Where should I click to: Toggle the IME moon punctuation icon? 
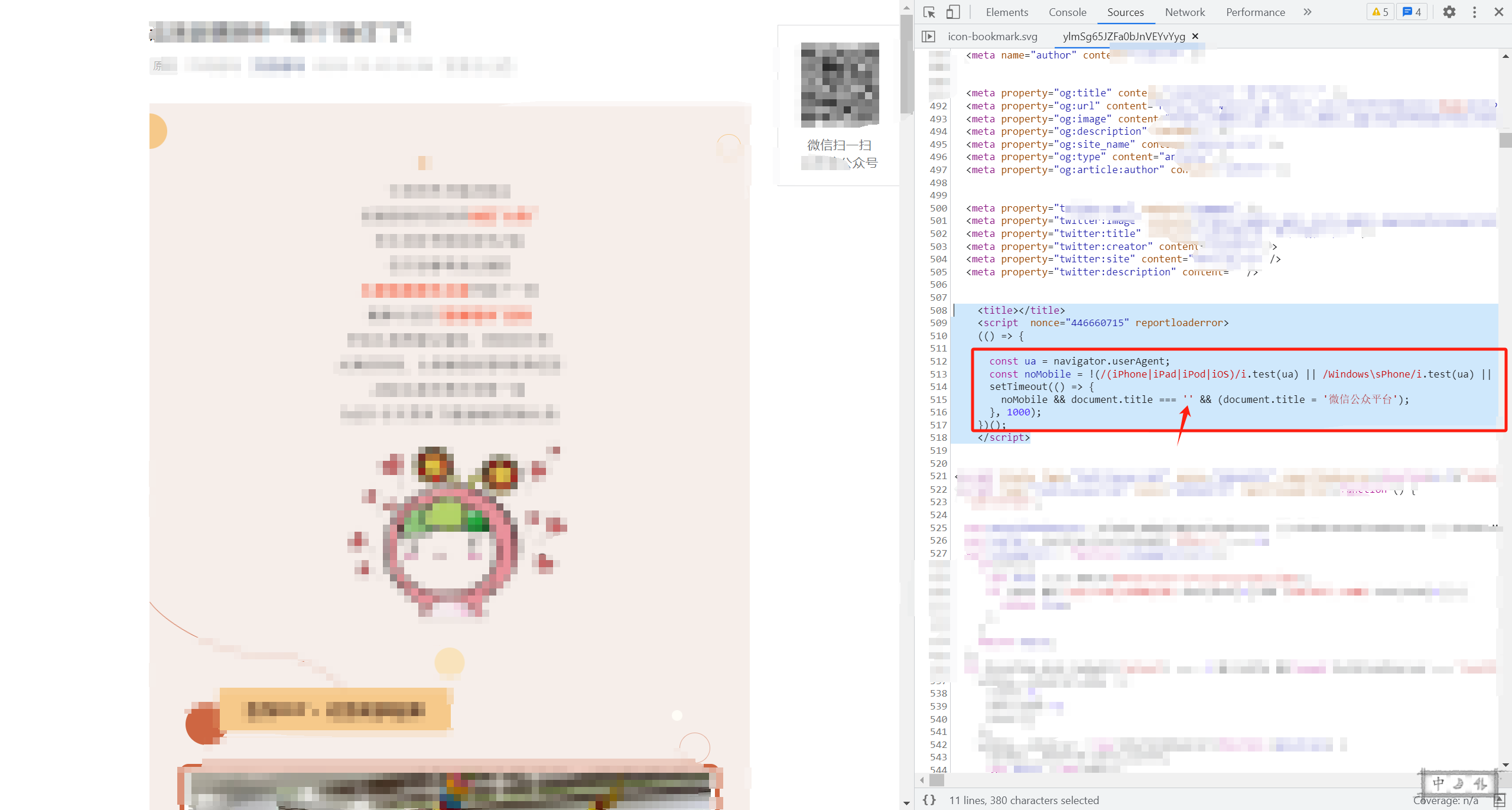tap(1458, 783)
